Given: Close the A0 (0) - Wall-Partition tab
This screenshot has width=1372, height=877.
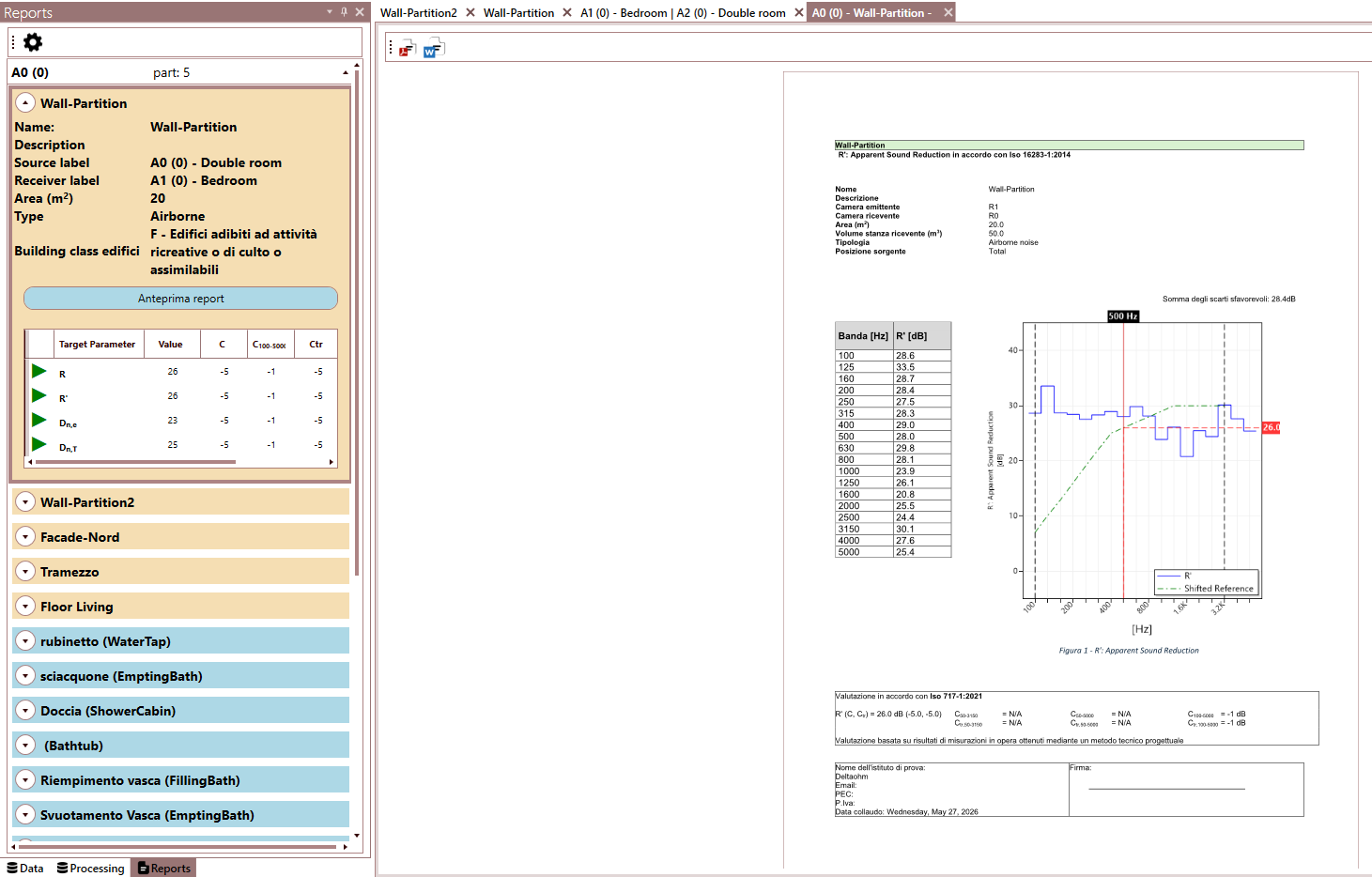Looking at the screenshot, I should point(948,12).
